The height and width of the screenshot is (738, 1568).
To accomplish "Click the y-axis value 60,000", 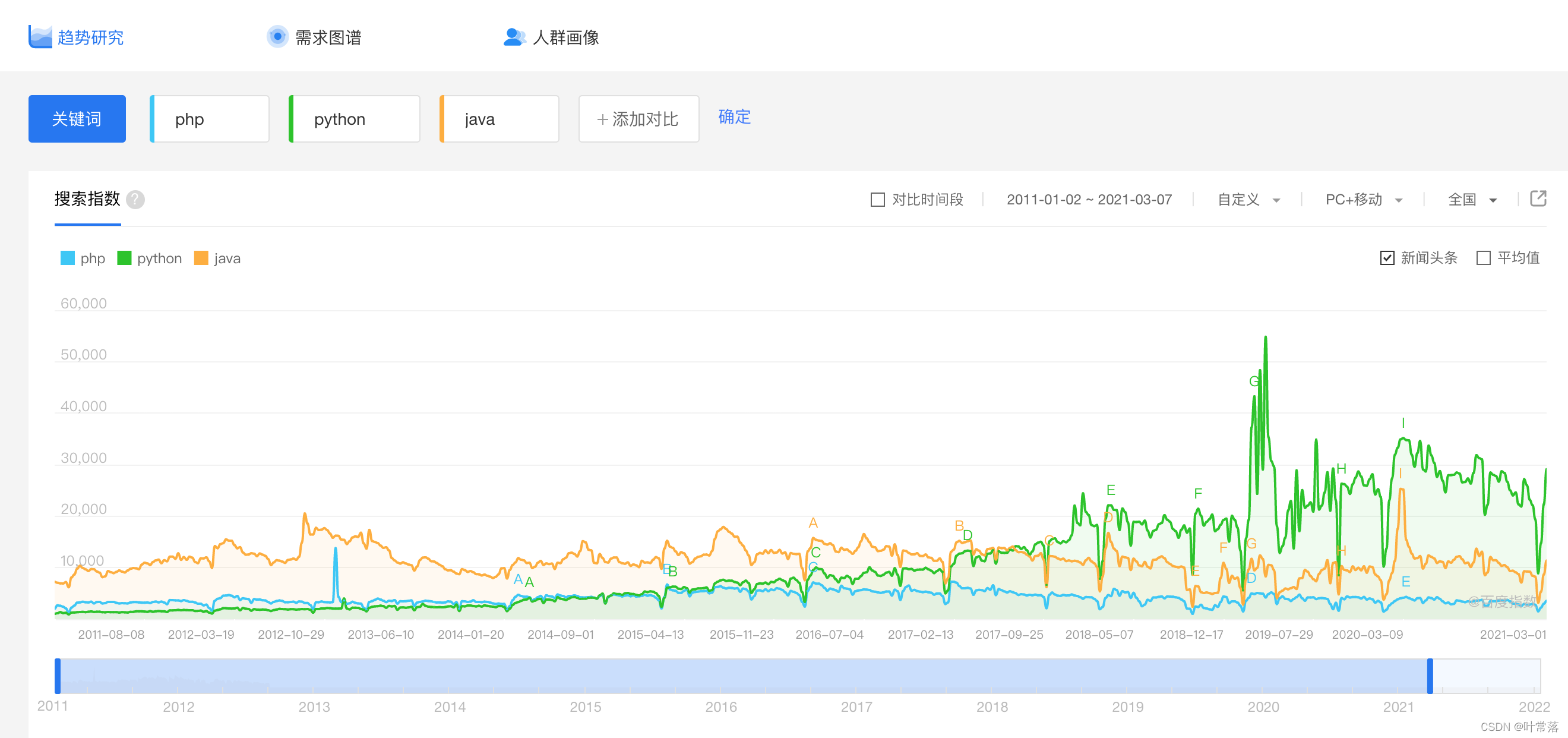I will click(83, 303).
